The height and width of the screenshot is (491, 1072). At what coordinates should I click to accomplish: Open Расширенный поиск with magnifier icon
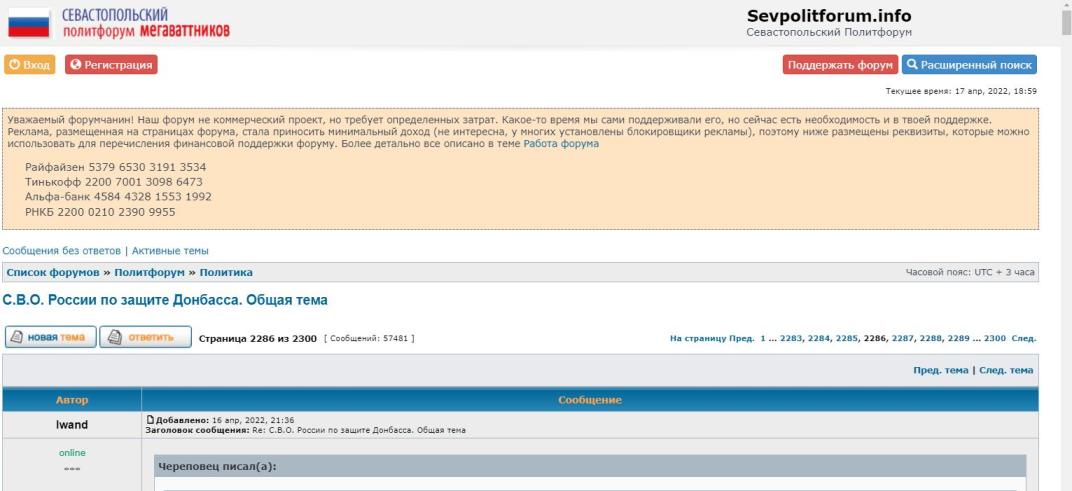(968, 65)
